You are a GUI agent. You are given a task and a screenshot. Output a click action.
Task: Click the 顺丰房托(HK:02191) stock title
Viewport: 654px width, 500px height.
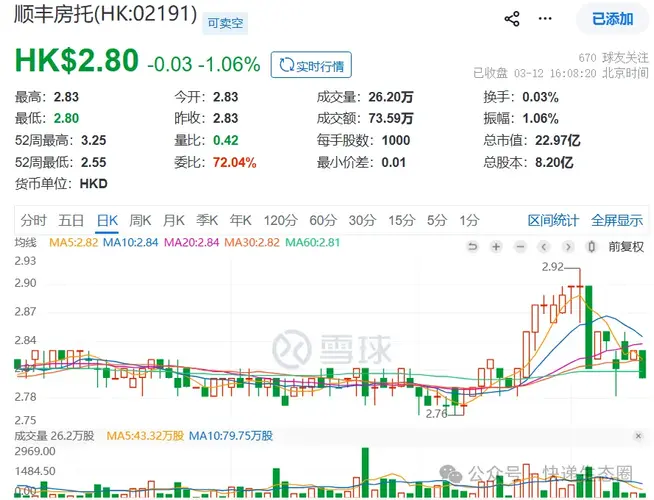coord(106,15)
